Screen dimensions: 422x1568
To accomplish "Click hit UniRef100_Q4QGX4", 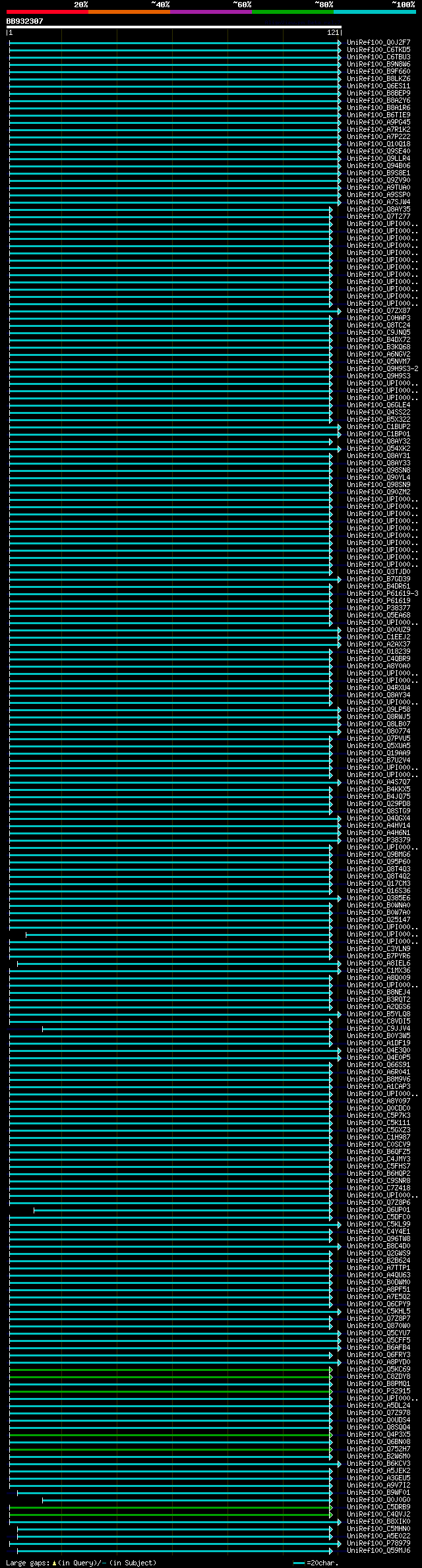I will click(x=378, y=818).
